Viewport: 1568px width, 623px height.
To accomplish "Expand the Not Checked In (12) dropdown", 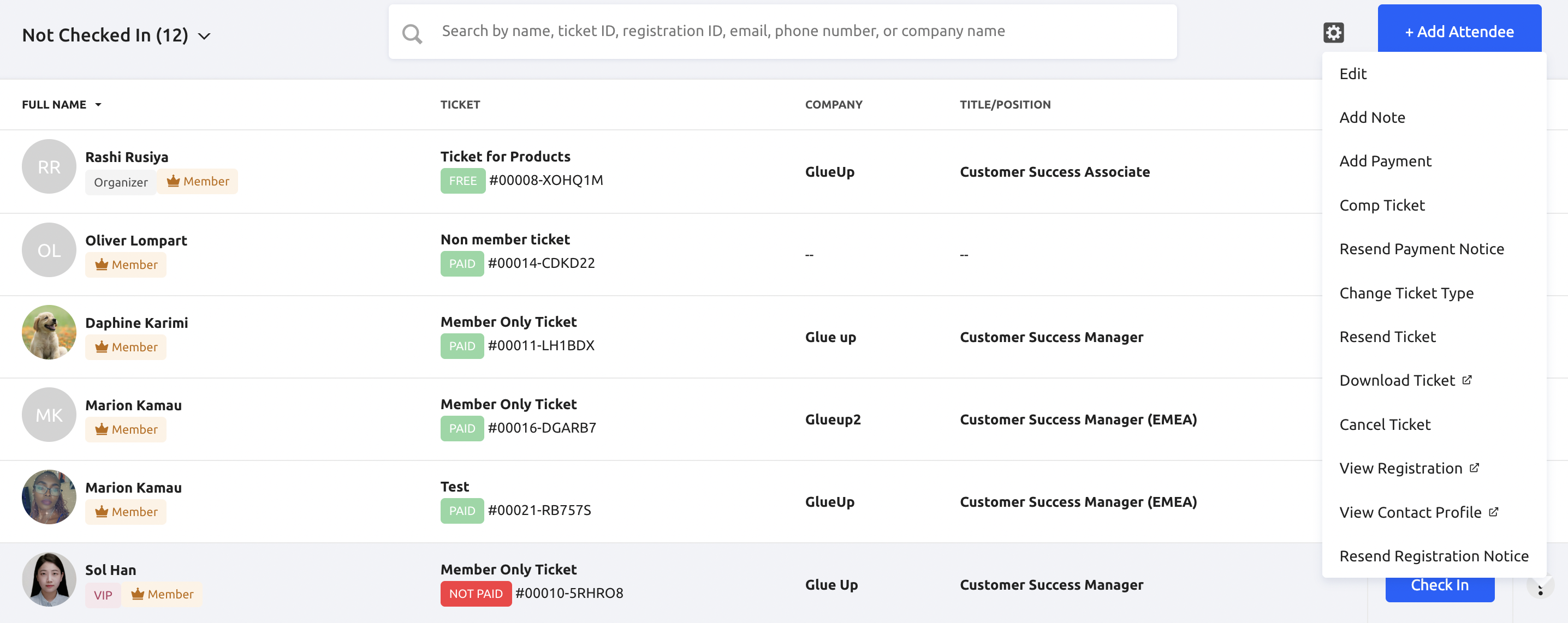I will (205, 36).
